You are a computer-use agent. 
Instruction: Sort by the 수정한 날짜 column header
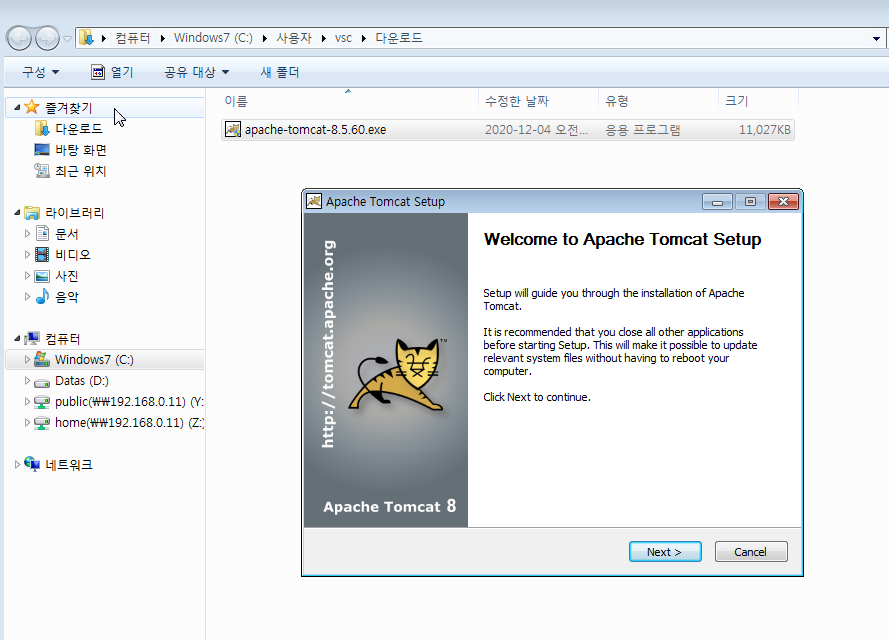point(538,101)
